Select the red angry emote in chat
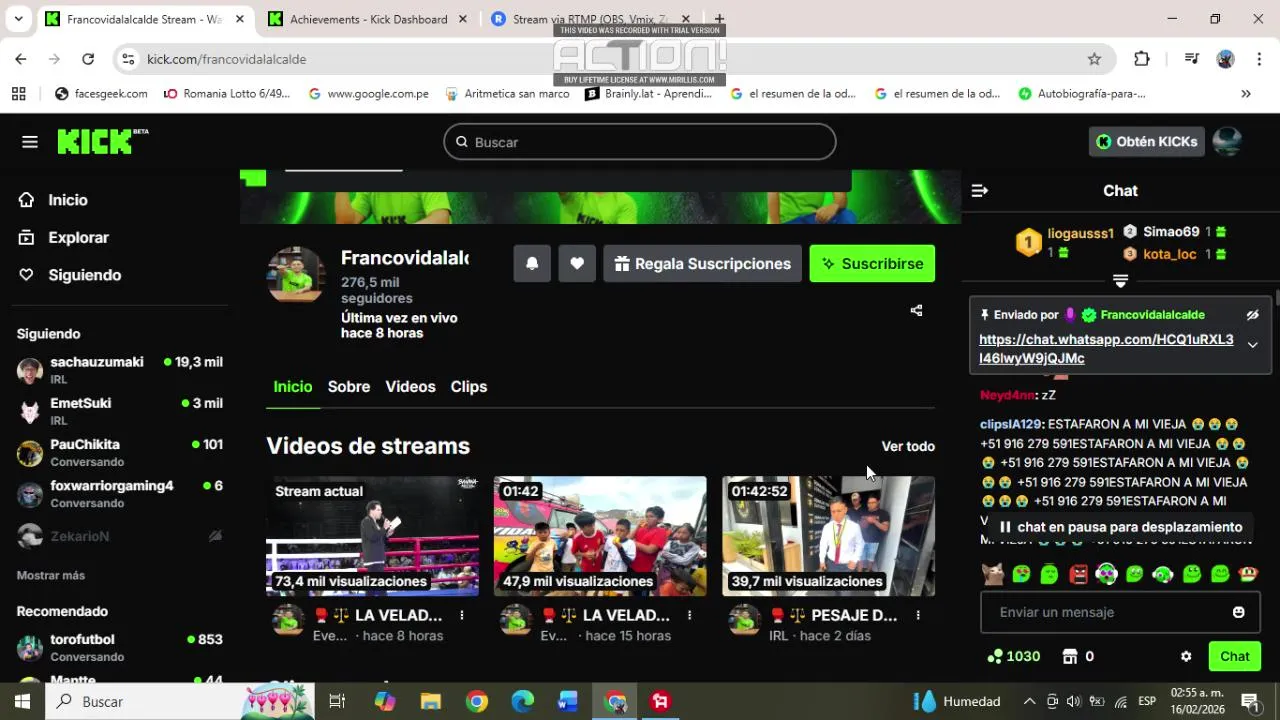This screenshot has width=1280, height=720. point(1078,574)
